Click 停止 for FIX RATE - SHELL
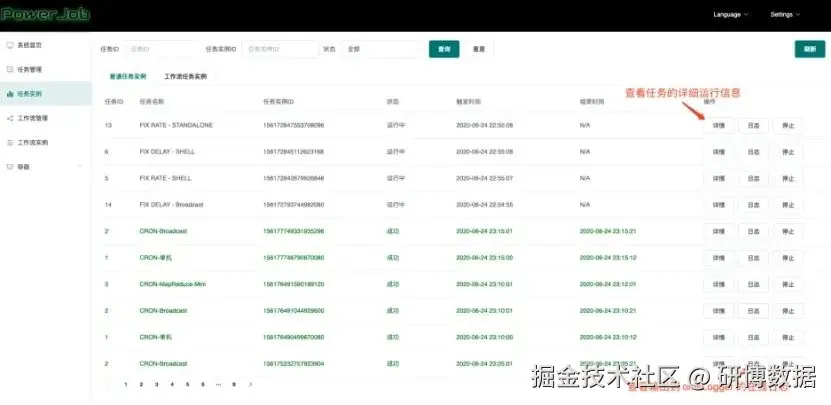Screen dimensions: 831x405 click(788, 179)
